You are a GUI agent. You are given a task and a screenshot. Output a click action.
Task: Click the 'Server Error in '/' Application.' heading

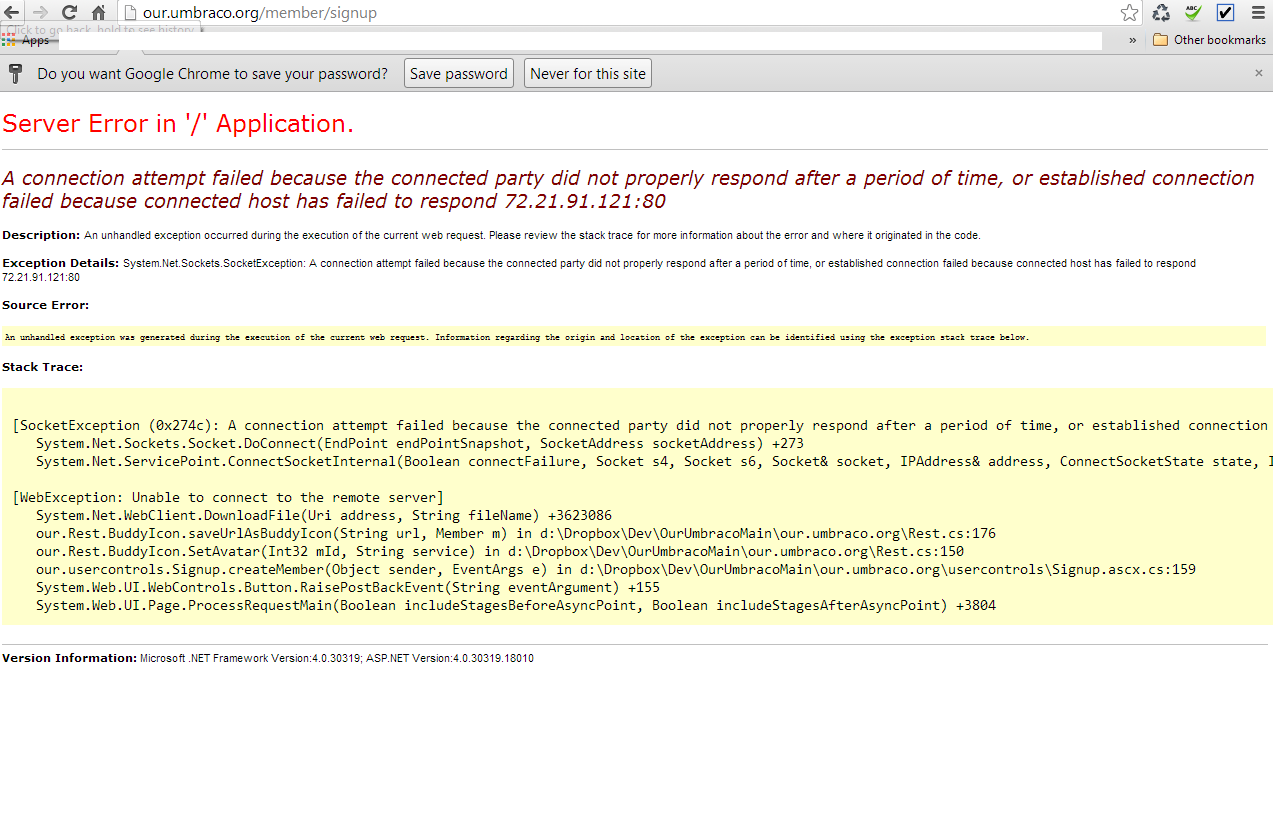[x=178, y=124]
